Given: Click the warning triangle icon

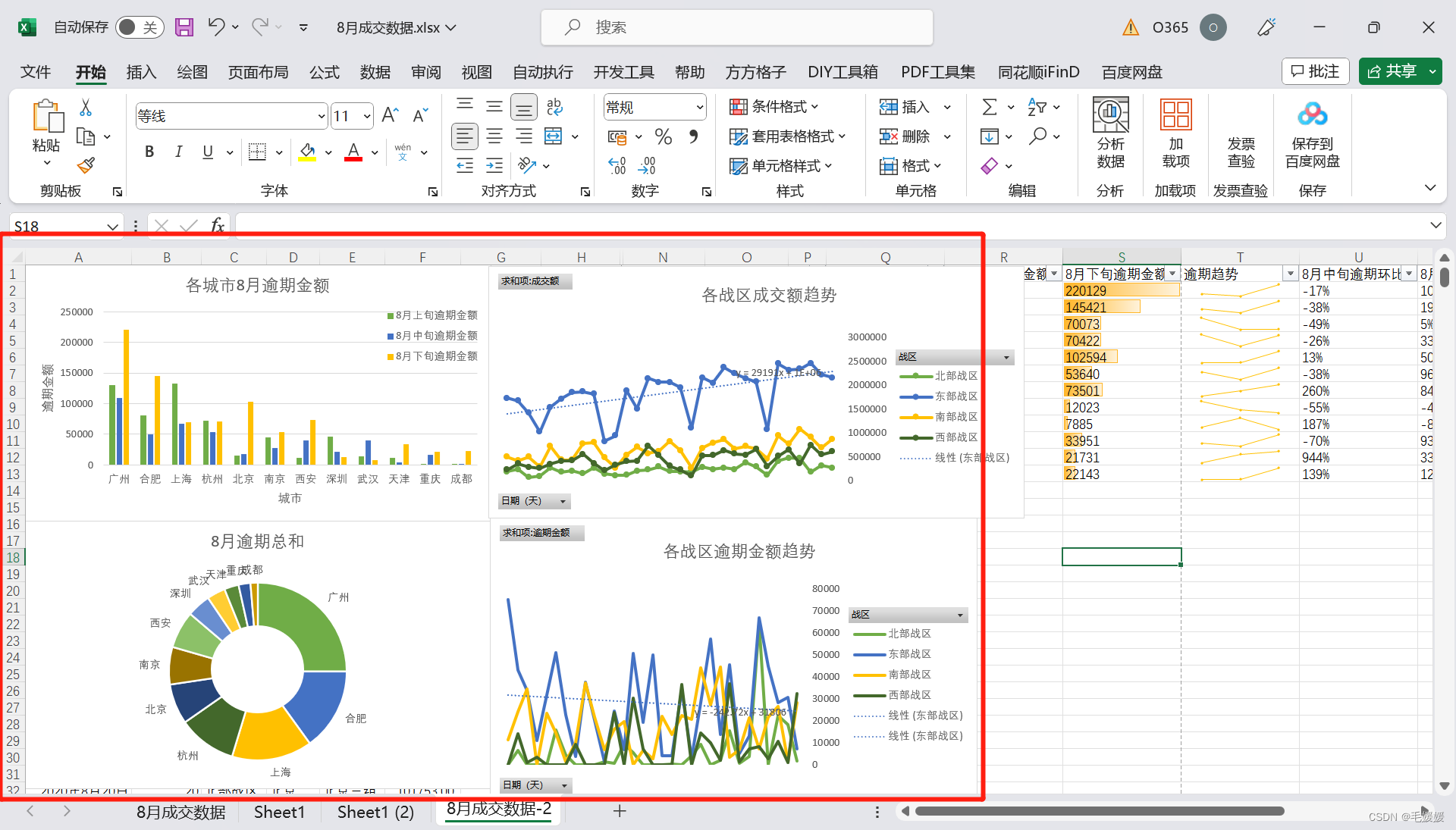Looking at the screenshot, I should click(x=1131, y=28).
